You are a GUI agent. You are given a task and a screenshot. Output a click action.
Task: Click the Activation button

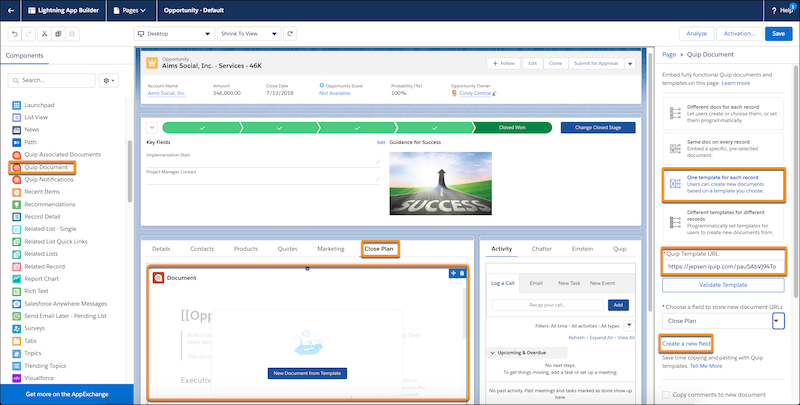click(x=739, y=34)
